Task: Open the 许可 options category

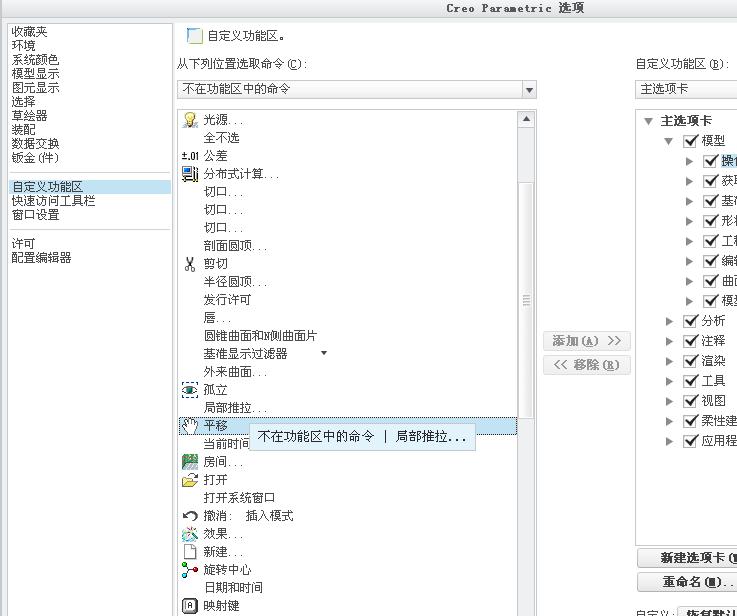Action: (24, 244)
